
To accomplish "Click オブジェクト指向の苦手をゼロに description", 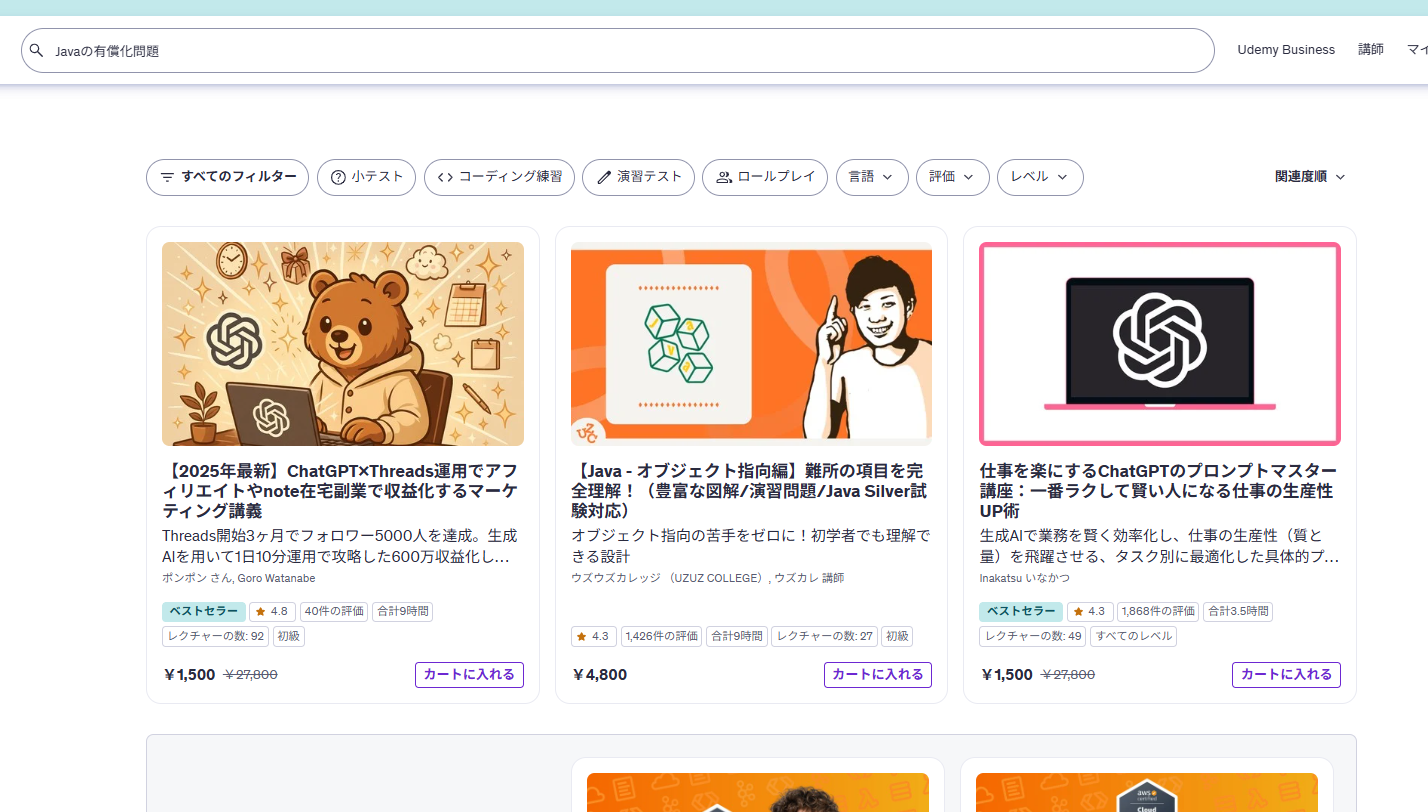I will tap(749, 546).
